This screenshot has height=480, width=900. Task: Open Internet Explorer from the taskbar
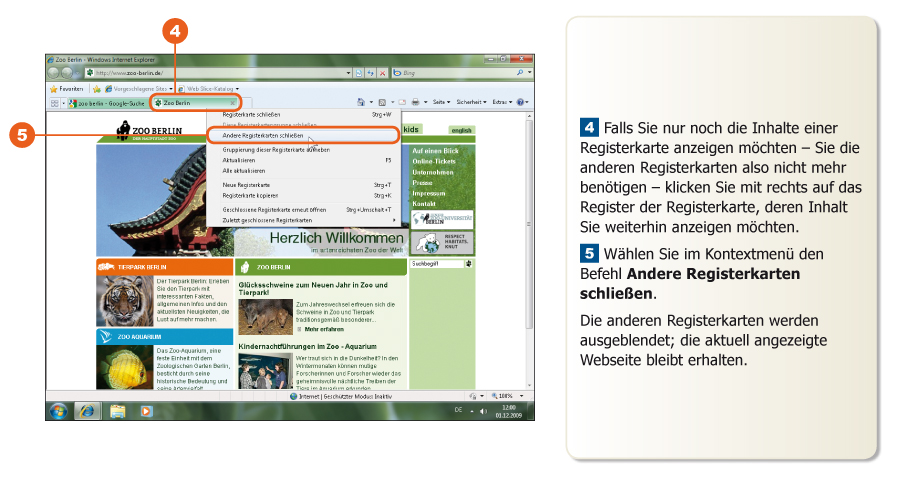click(x=88, y=410)
